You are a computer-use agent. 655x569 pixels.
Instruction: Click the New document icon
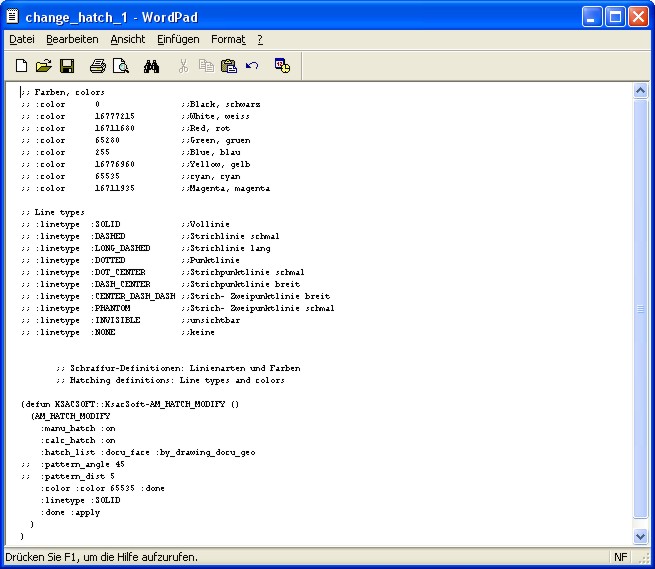coord(21,66)
